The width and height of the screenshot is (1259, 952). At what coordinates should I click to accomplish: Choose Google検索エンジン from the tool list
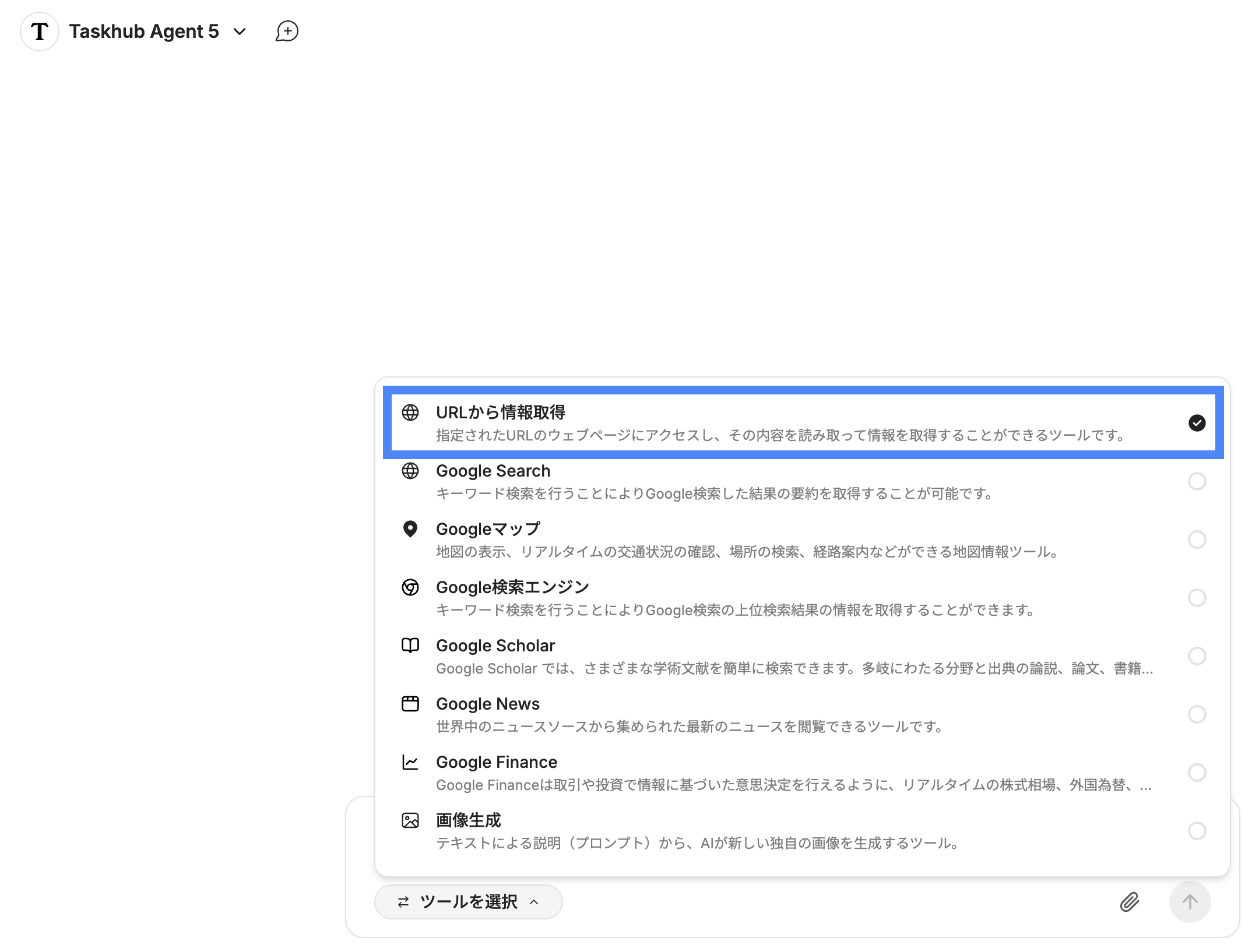pyautogui.click(x=513, y=587)
